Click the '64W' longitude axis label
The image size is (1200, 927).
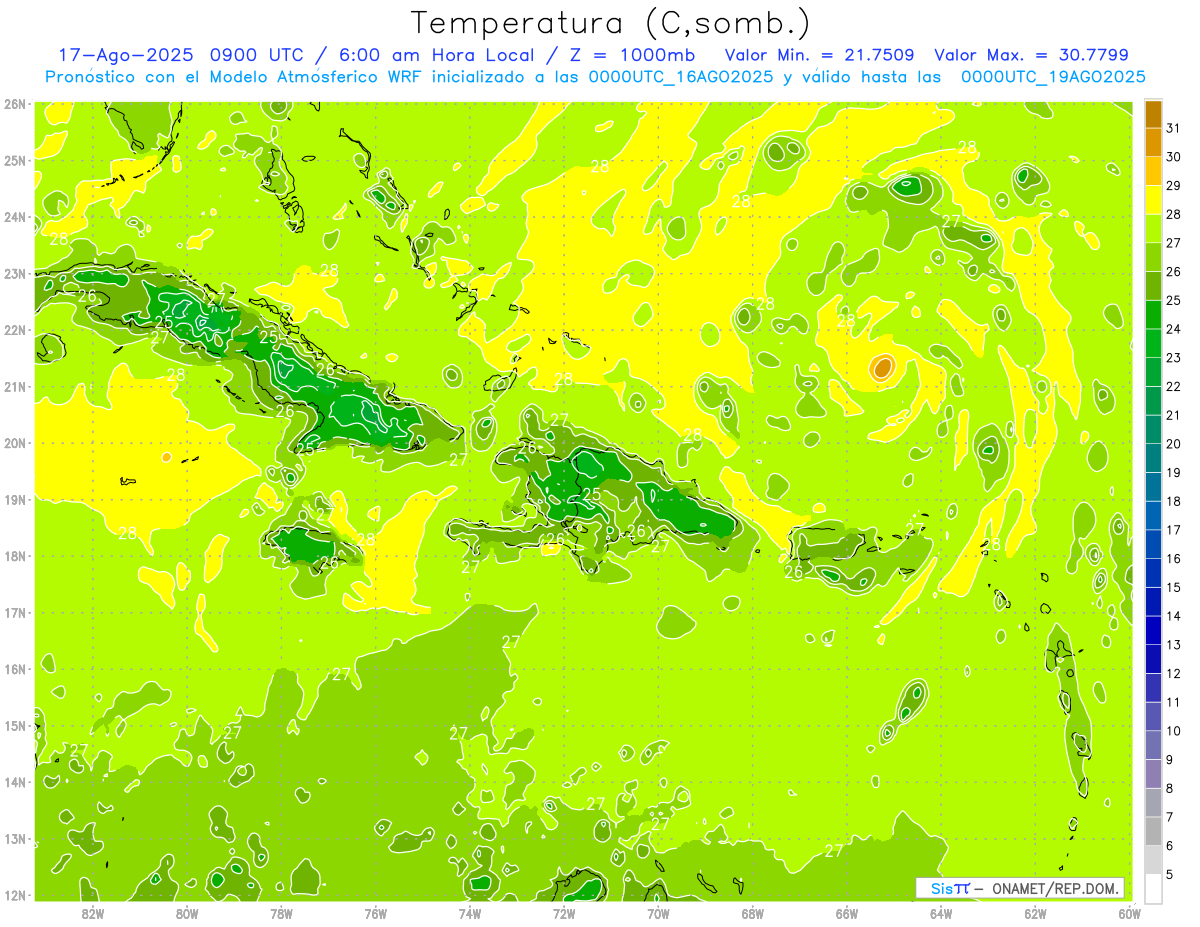pos(941,913)
